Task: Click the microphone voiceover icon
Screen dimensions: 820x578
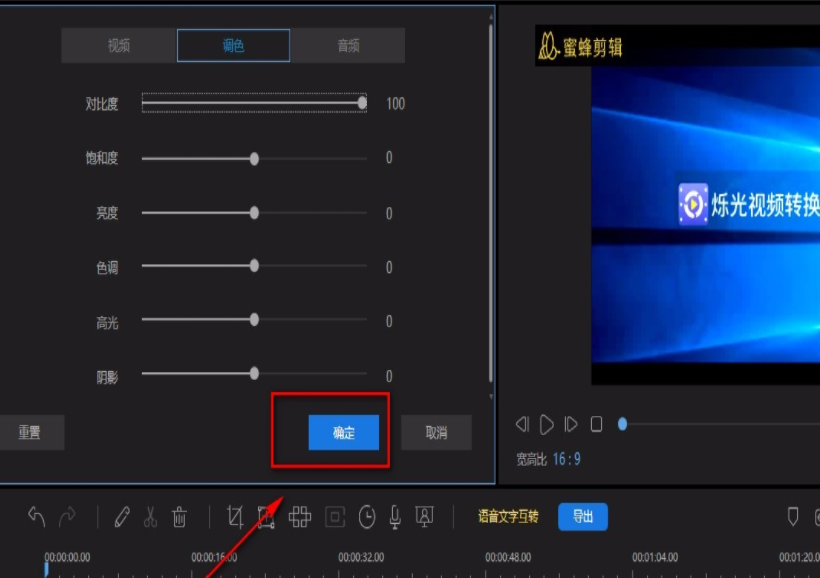Action: pyautogui.click(x=395, y=517)
